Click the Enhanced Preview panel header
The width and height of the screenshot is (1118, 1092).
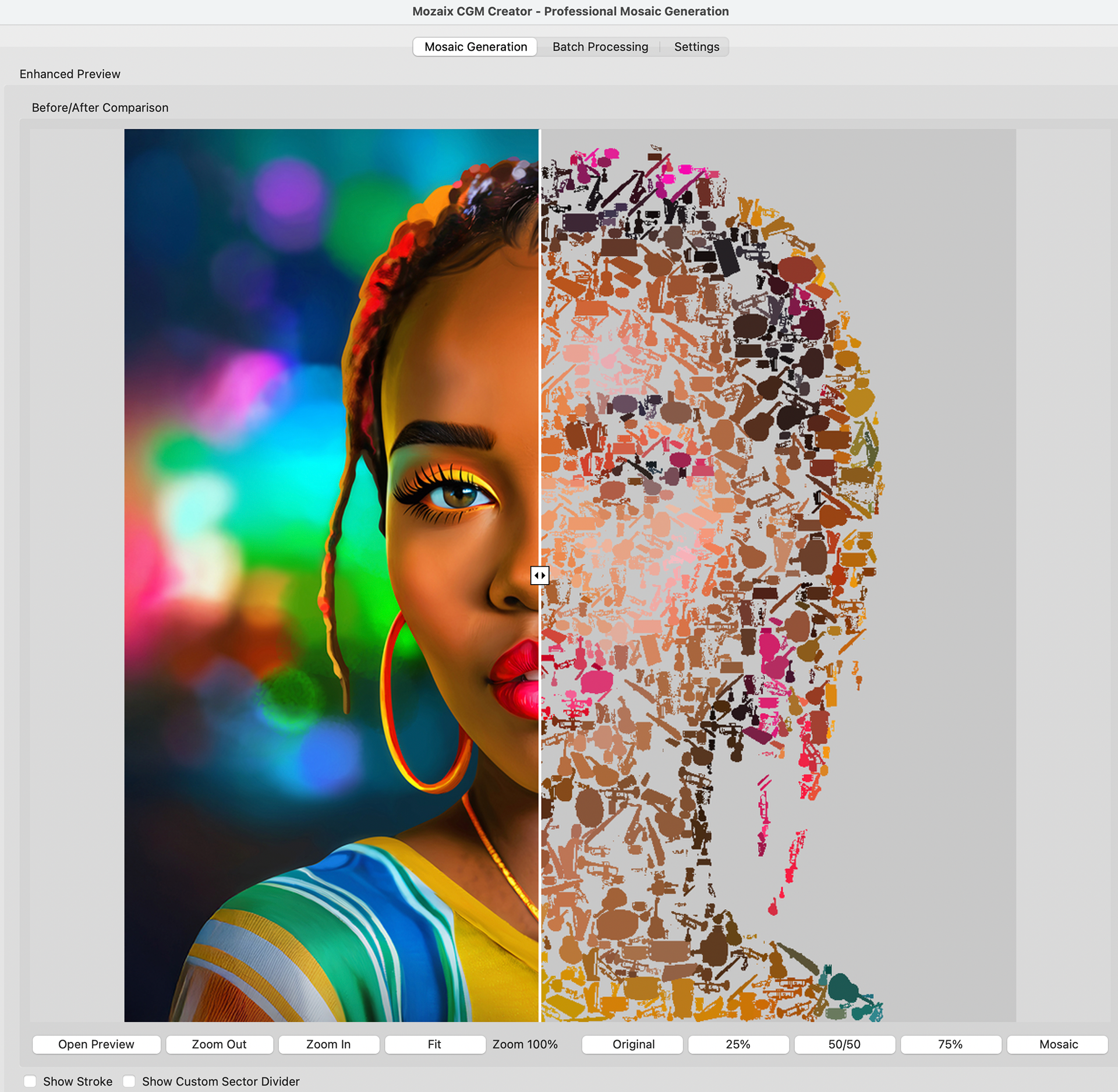(70, 74)
